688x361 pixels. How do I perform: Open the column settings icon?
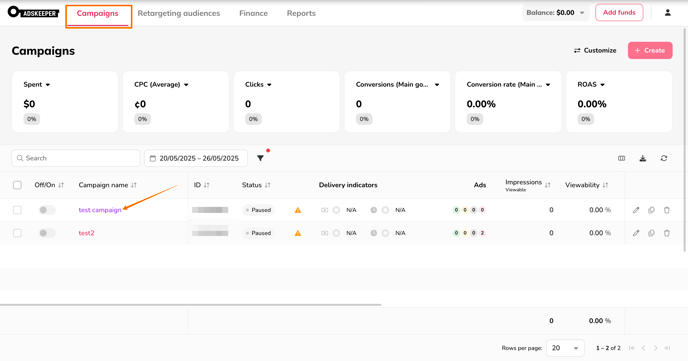[x=621, y=158]
